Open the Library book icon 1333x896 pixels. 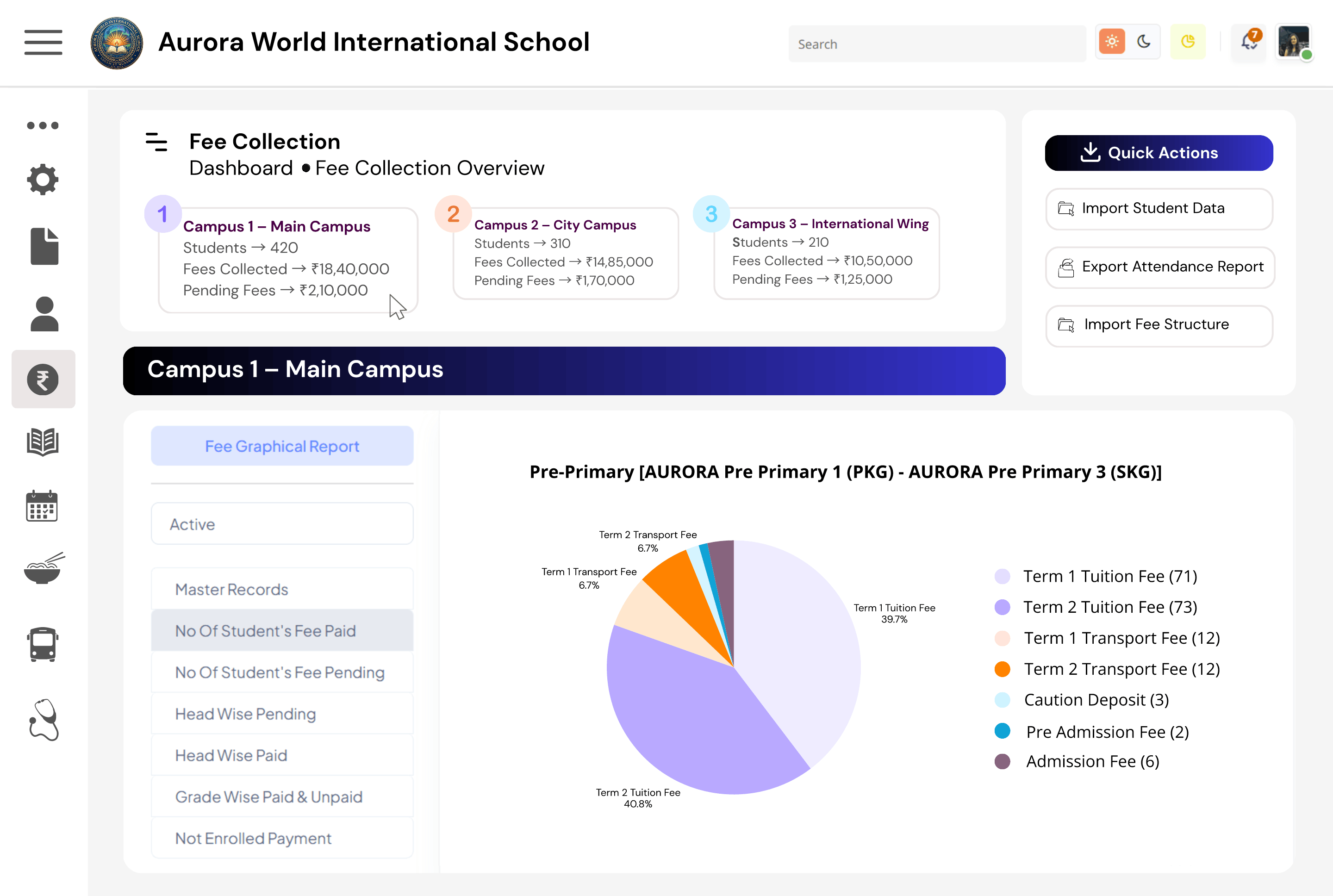point(43,441)
